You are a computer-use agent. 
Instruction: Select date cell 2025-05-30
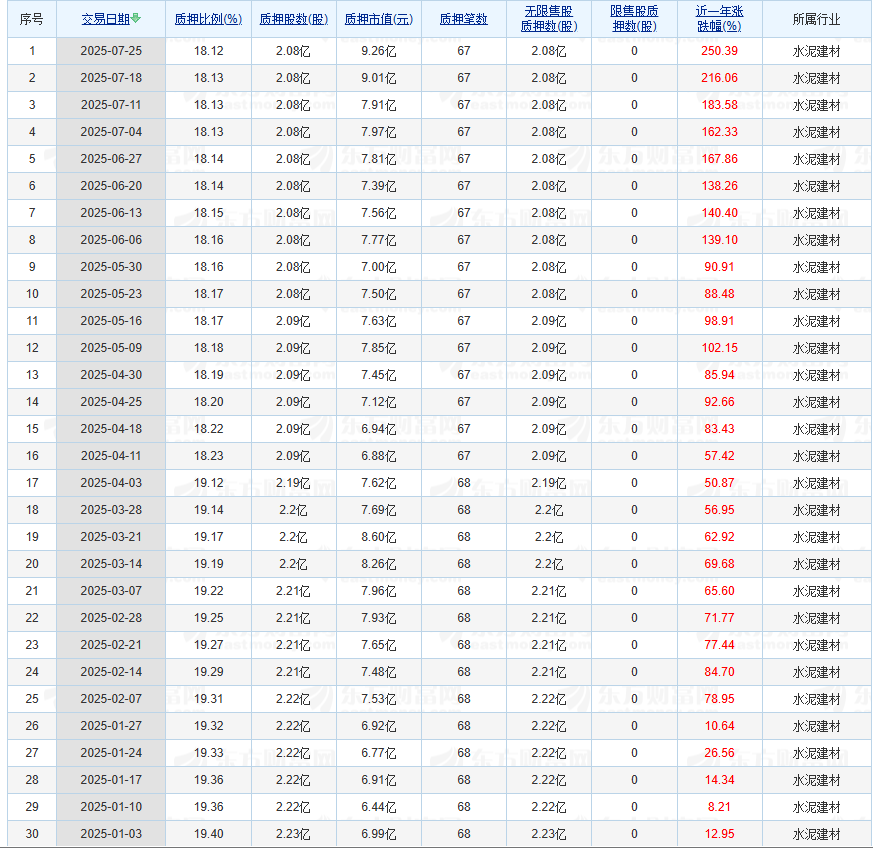pyautogui.click(x=111, y=267)
